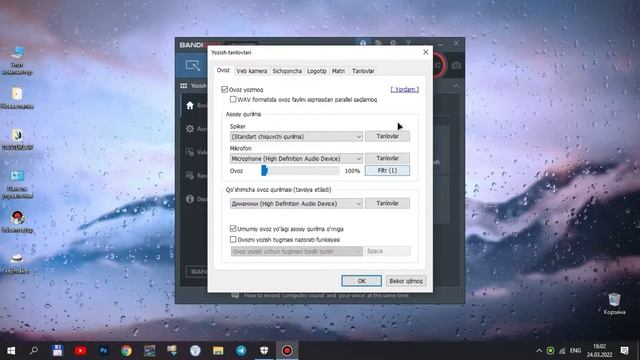Enable Ovozni yozish tugmasi nazorati checkbox

(x=233, y=240)
